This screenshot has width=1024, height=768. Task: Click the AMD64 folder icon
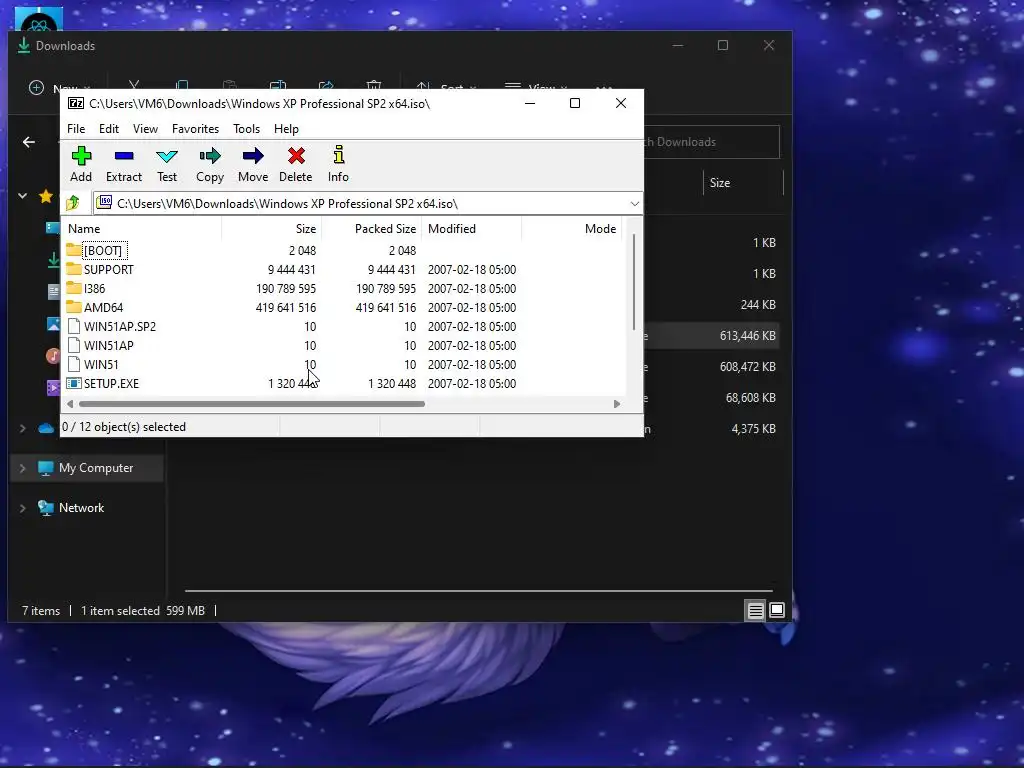click(74, 307)
